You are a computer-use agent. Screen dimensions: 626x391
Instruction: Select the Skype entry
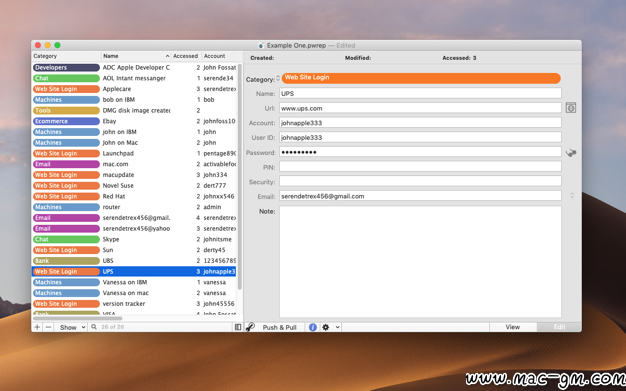(x=134, y=240)
